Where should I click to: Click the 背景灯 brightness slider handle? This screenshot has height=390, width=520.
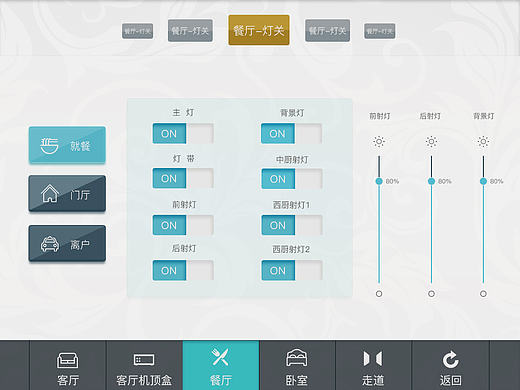click(483, 181)
